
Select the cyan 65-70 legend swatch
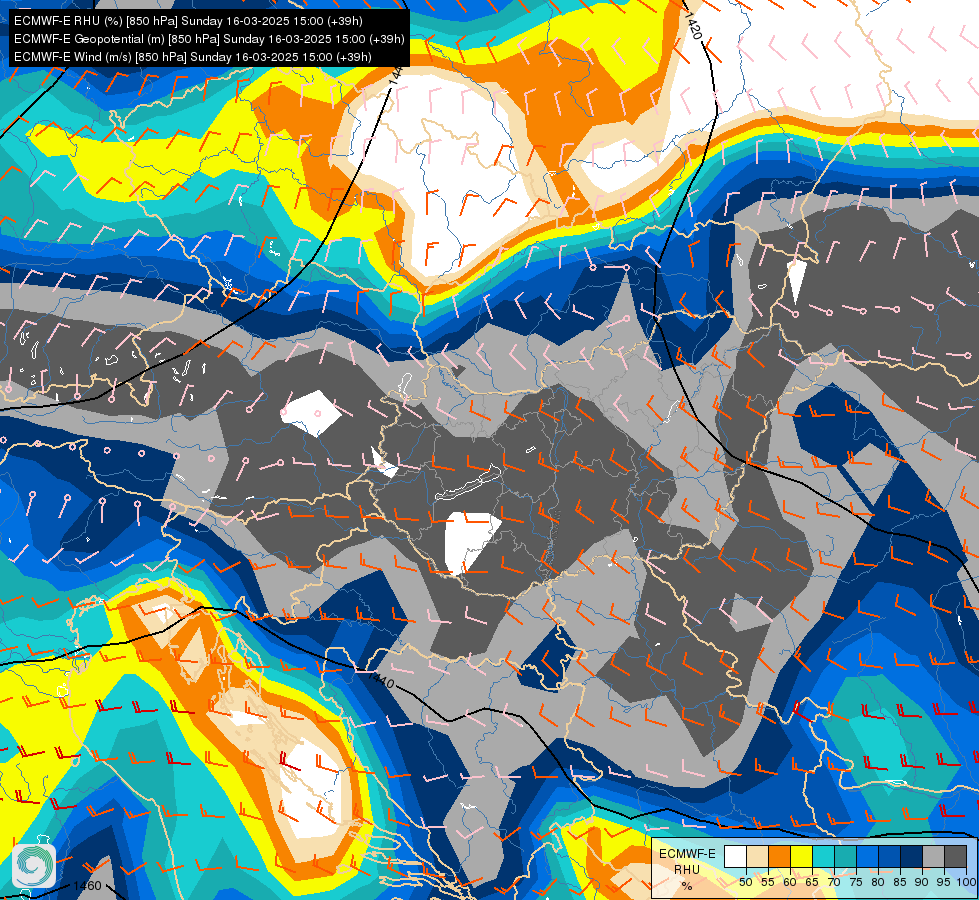pos(824,856)
